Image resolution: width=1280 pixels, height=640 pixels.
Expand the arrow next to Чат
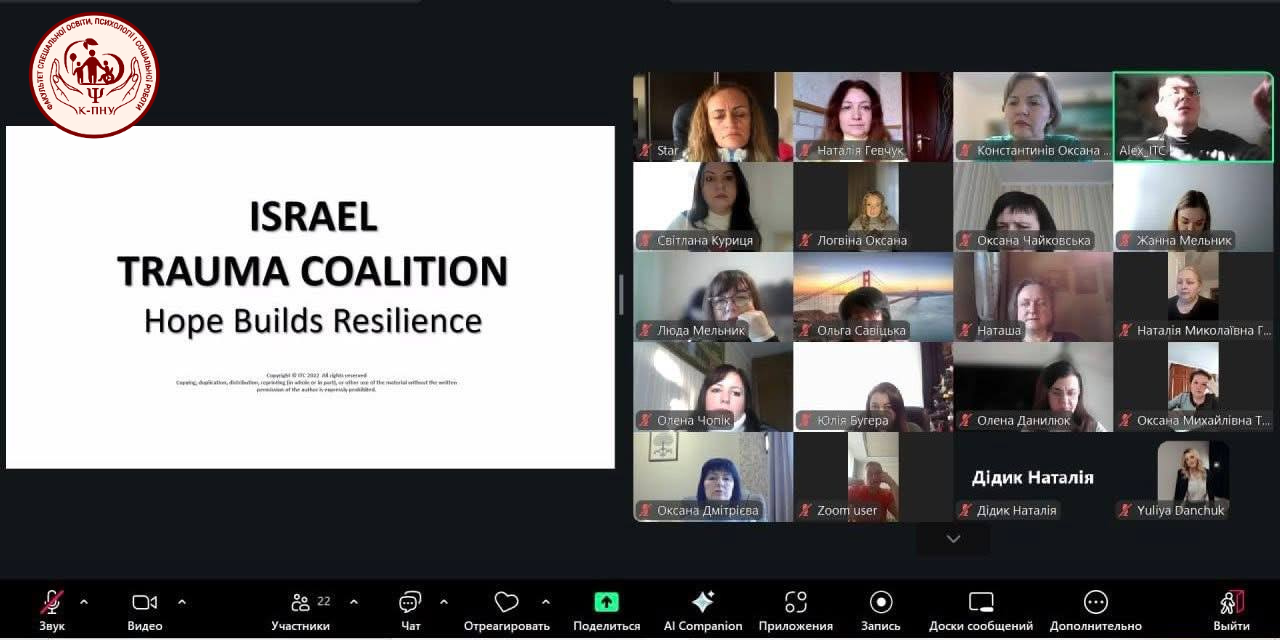point(444,602)
